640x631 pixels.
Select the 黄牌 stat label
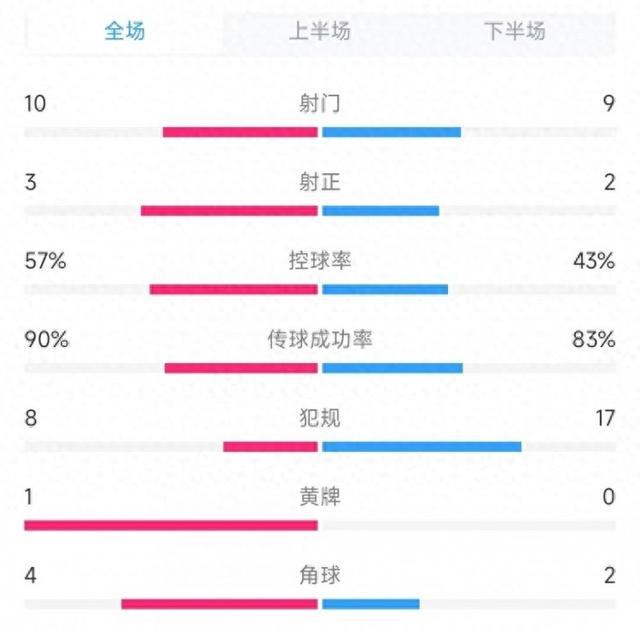pyautogui.click(x=320, y=497)
